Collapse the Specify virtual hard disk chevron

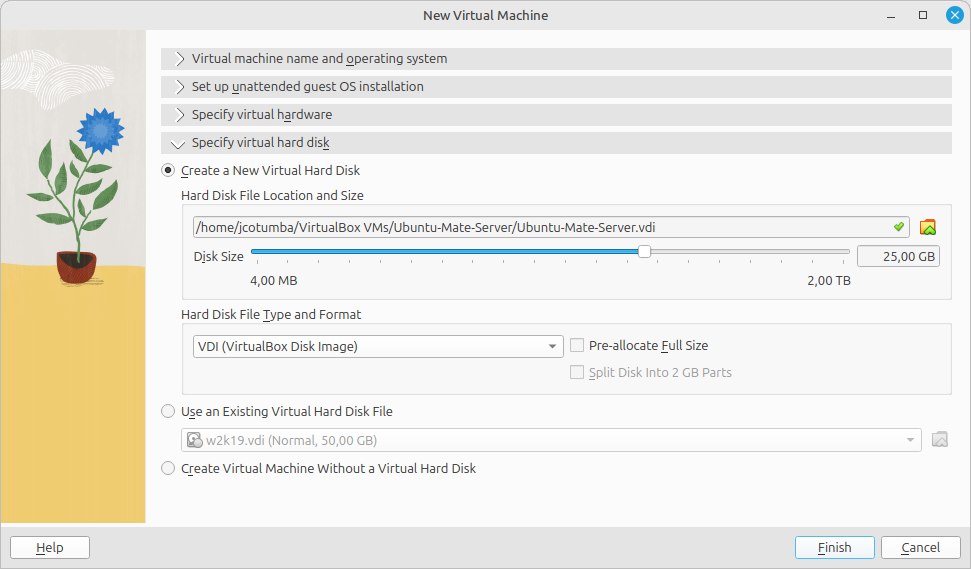point(178,144)
